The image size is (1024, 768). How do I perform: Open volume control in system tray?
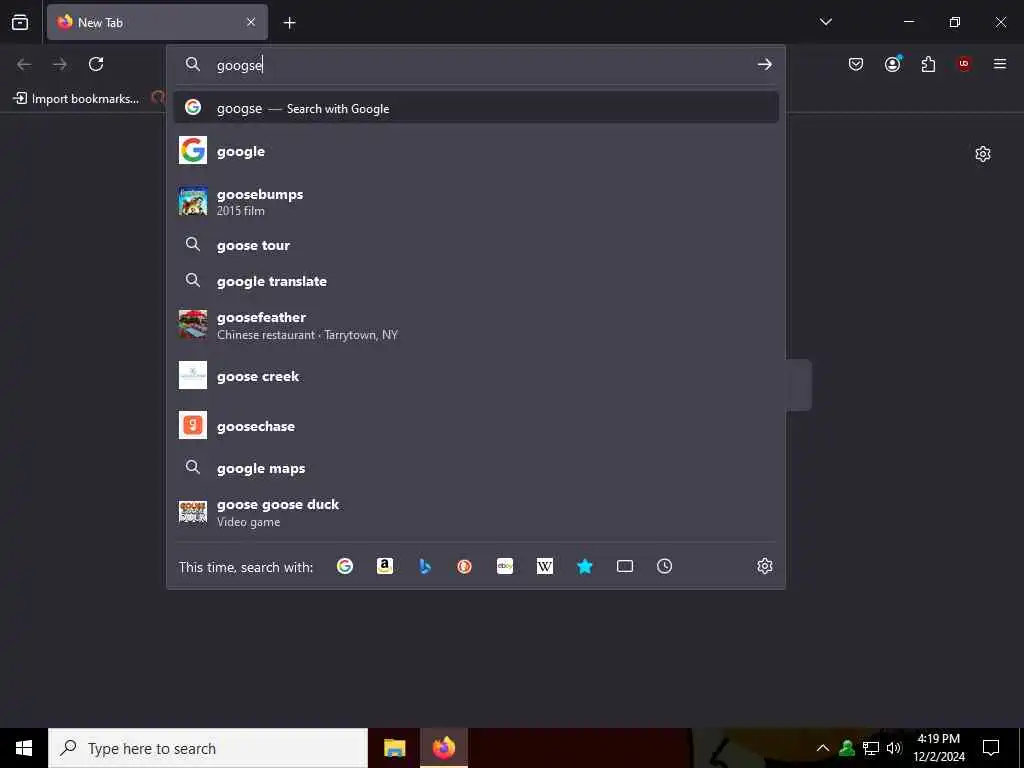click(x=894, y=748)
